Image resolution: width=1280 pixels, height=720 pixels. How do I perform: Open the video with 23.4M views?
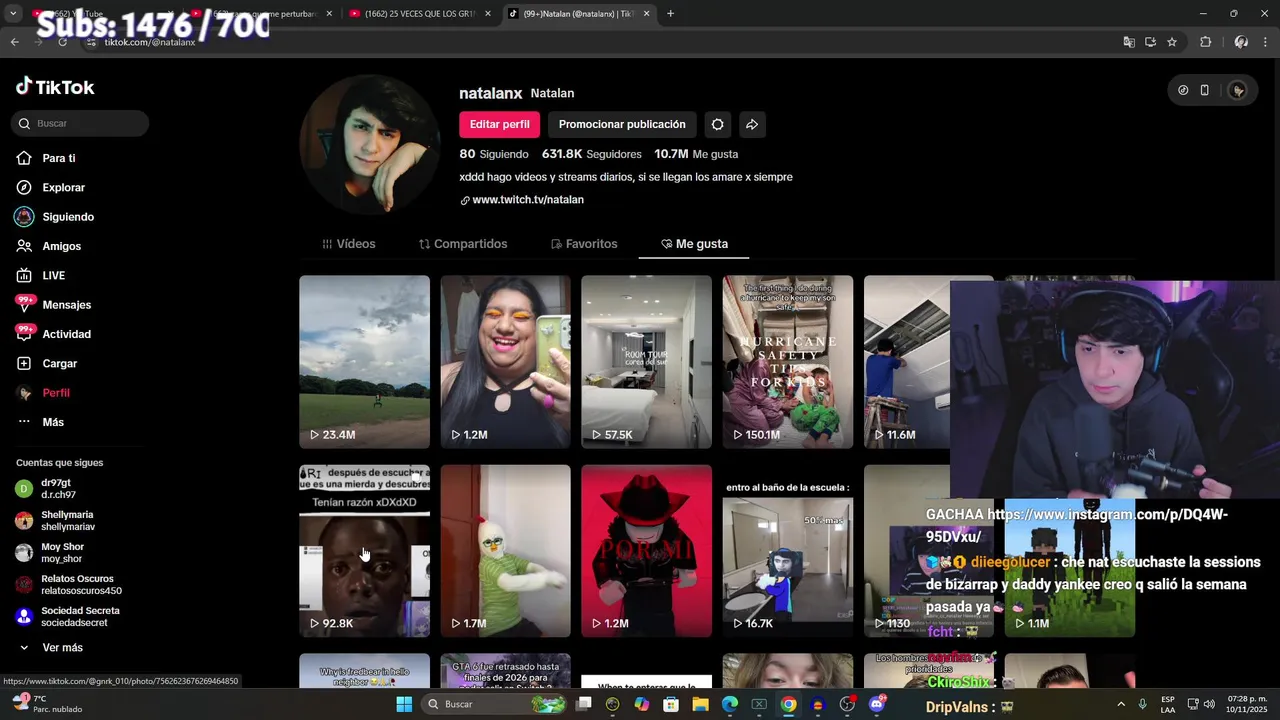pyautogui.click(x=364, y=362)
